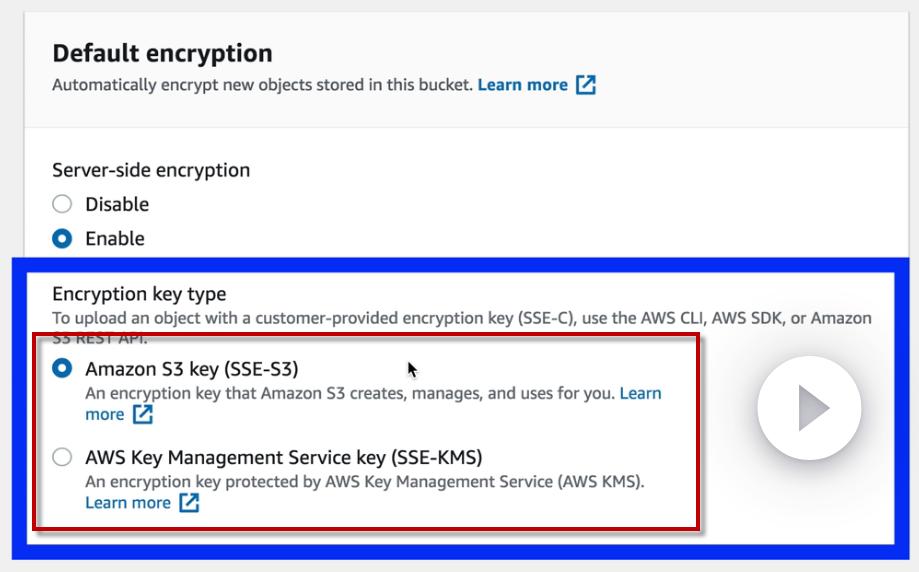The height and width of the screenshot is (572, 919).
Task: Click the "Enable" option label text
Action: tap(115, 238)
